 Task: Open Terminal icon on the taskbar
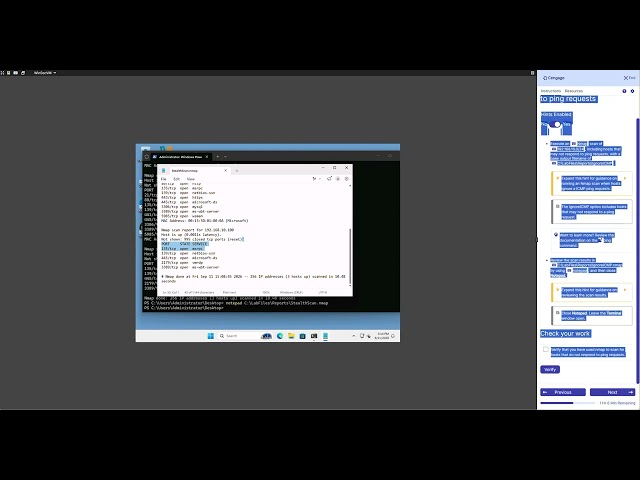click(x=314, y=336)
